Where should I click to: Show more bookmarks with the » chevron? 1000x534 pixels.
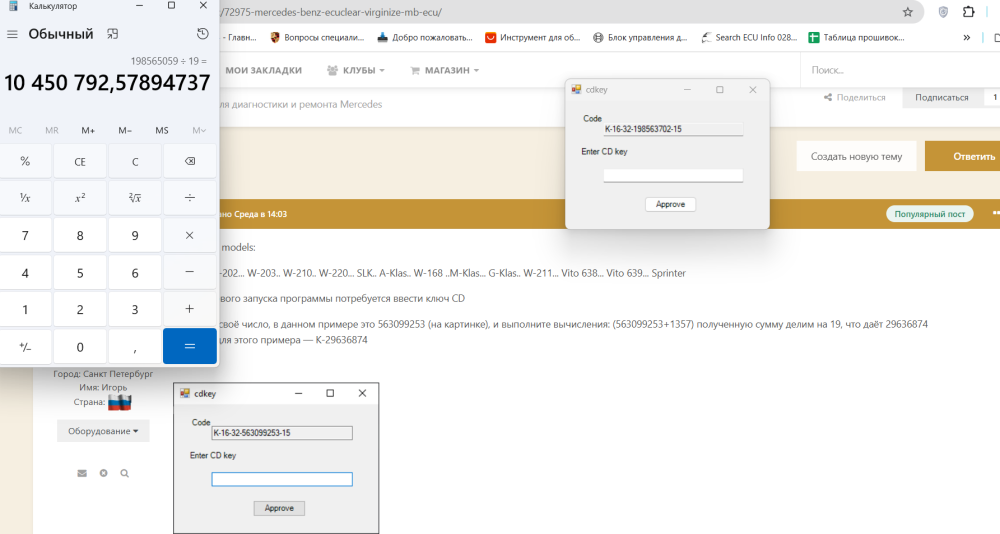tap(967, 38)
